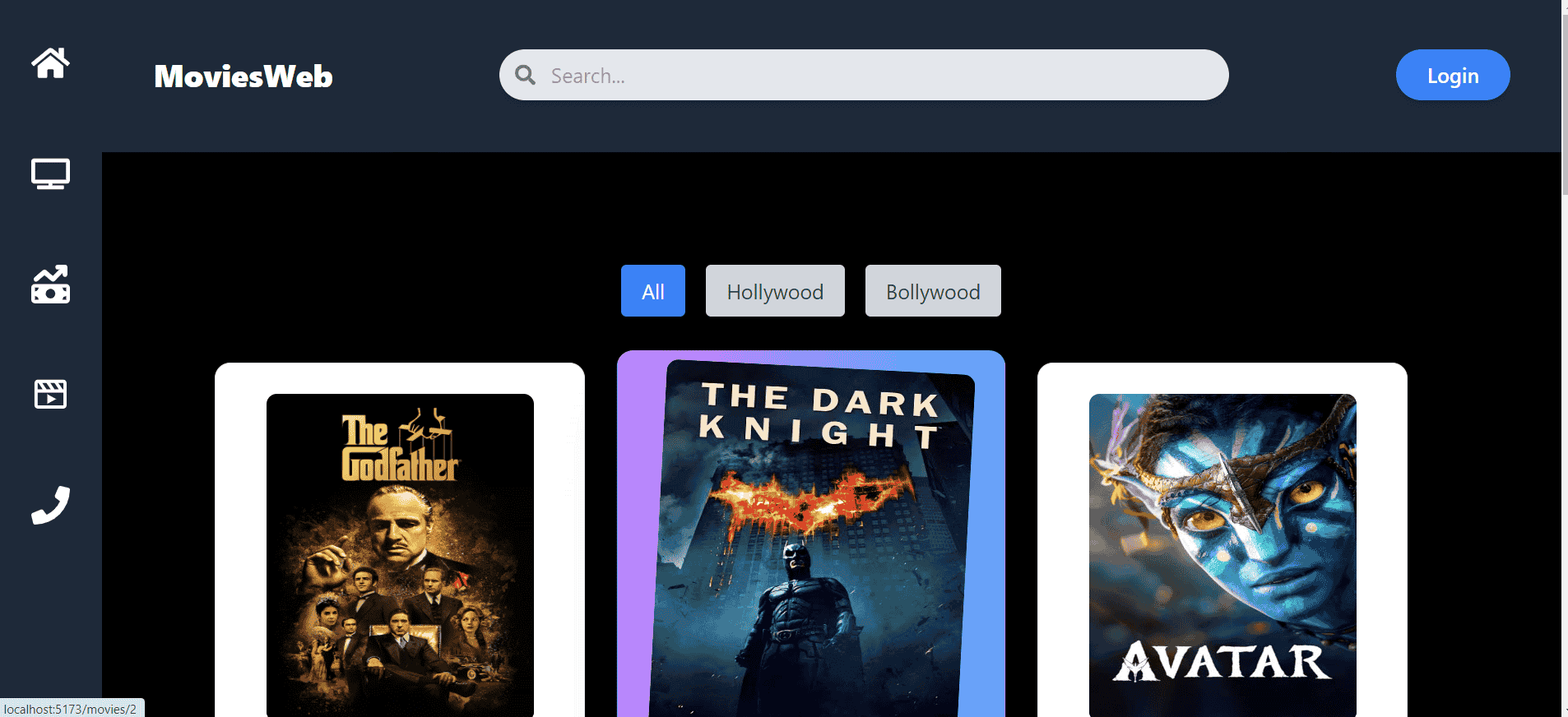Click the MoviesWeb logo text

[244, 76]
